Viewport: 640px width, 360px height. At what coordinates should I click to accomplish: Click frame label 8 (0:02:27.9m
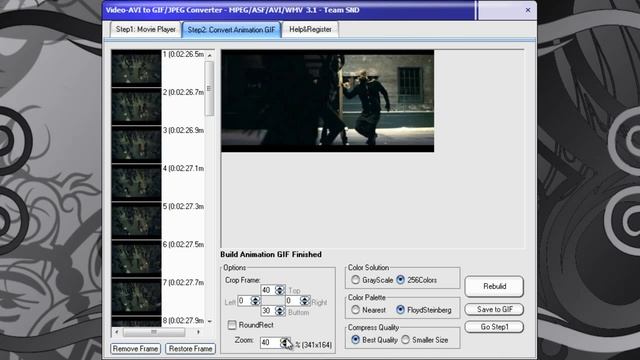point(183,320)
